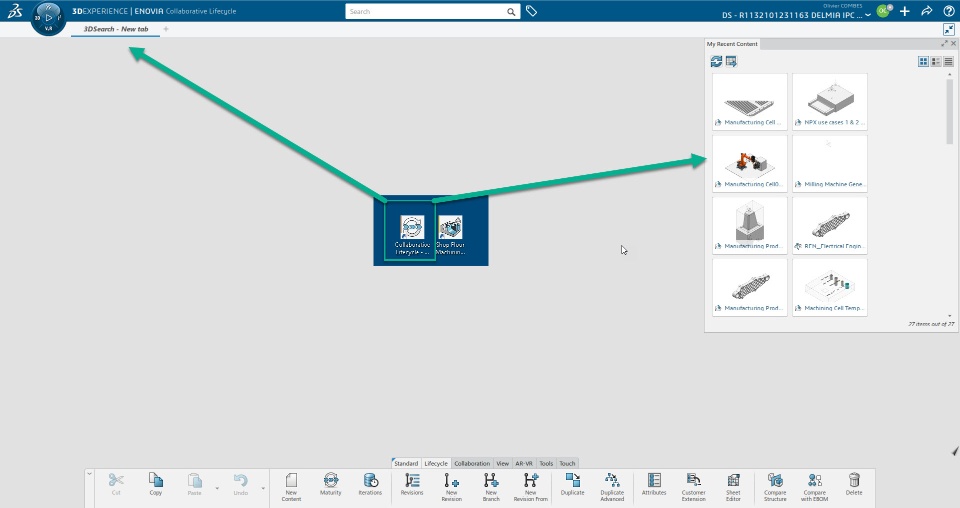Switch Recent Content to list view

[x=948, y=61]
